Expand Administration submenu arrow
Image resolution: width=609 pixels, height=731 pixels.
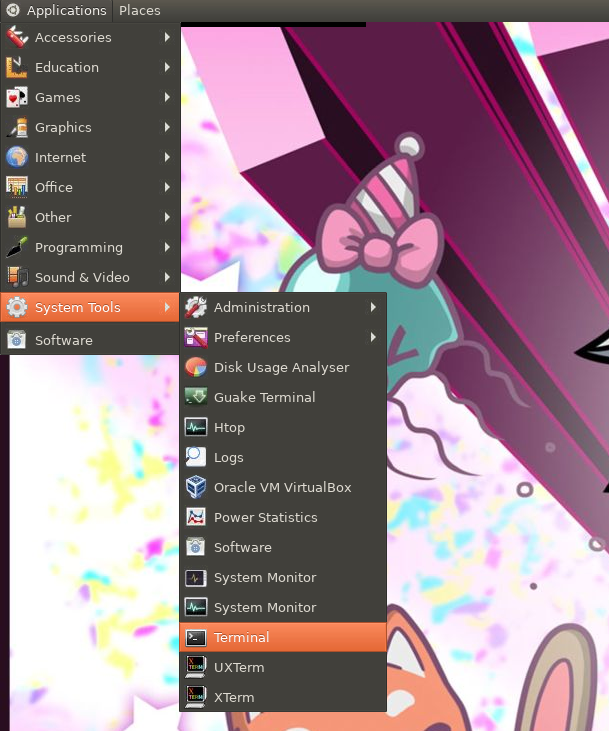[373, 307]
